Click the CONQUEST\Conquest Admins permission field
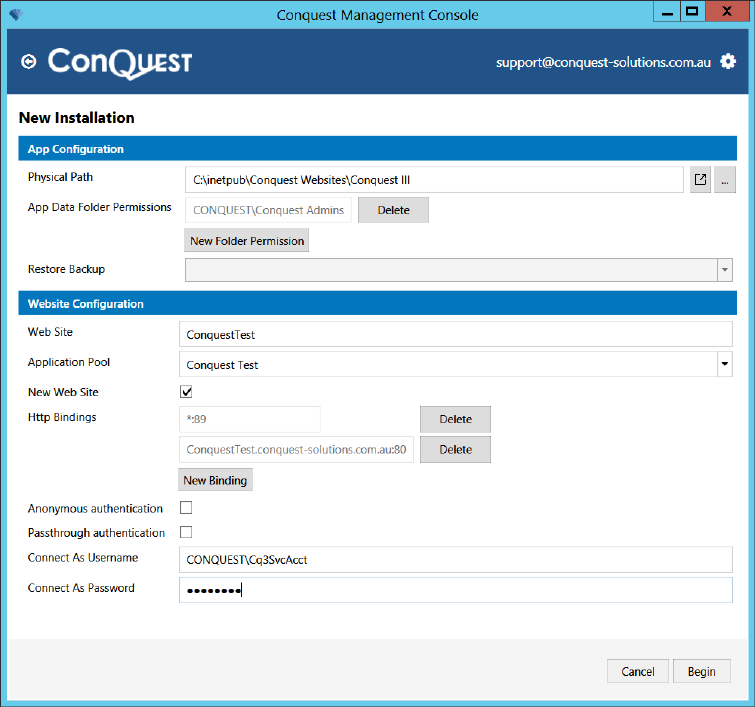Viewport: 755px width, 707px height. pos(268,210)
